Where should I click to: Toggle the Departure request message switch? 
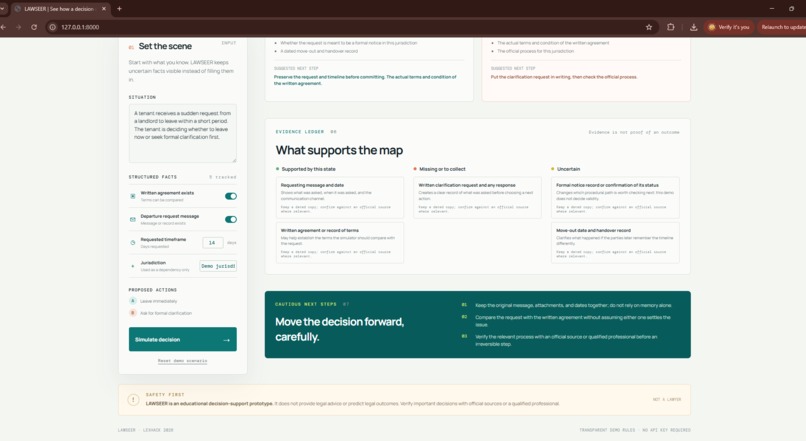[x=231, y=219]
